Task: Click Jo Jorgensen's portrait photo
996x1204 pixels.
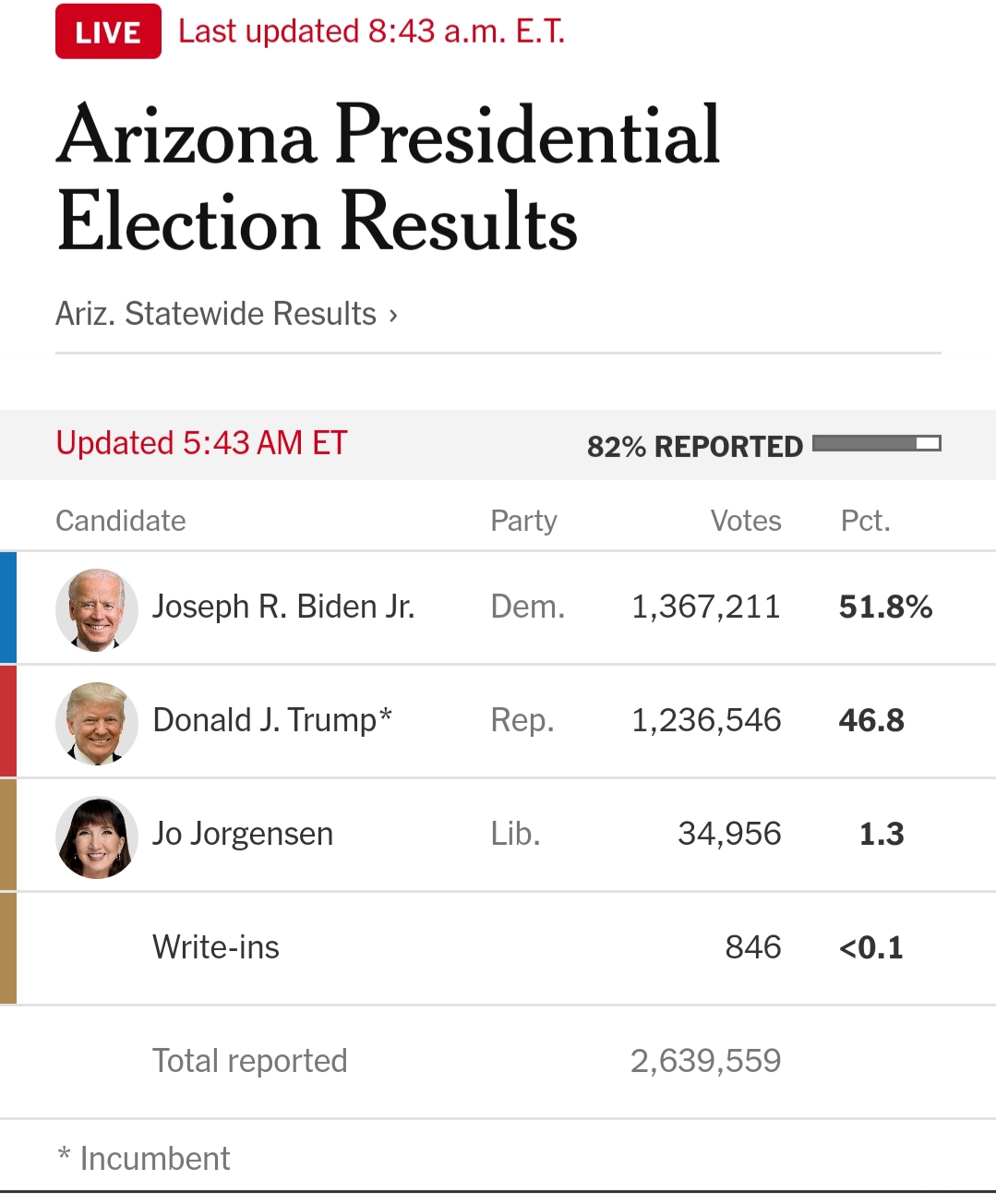Action: (97, 837)
